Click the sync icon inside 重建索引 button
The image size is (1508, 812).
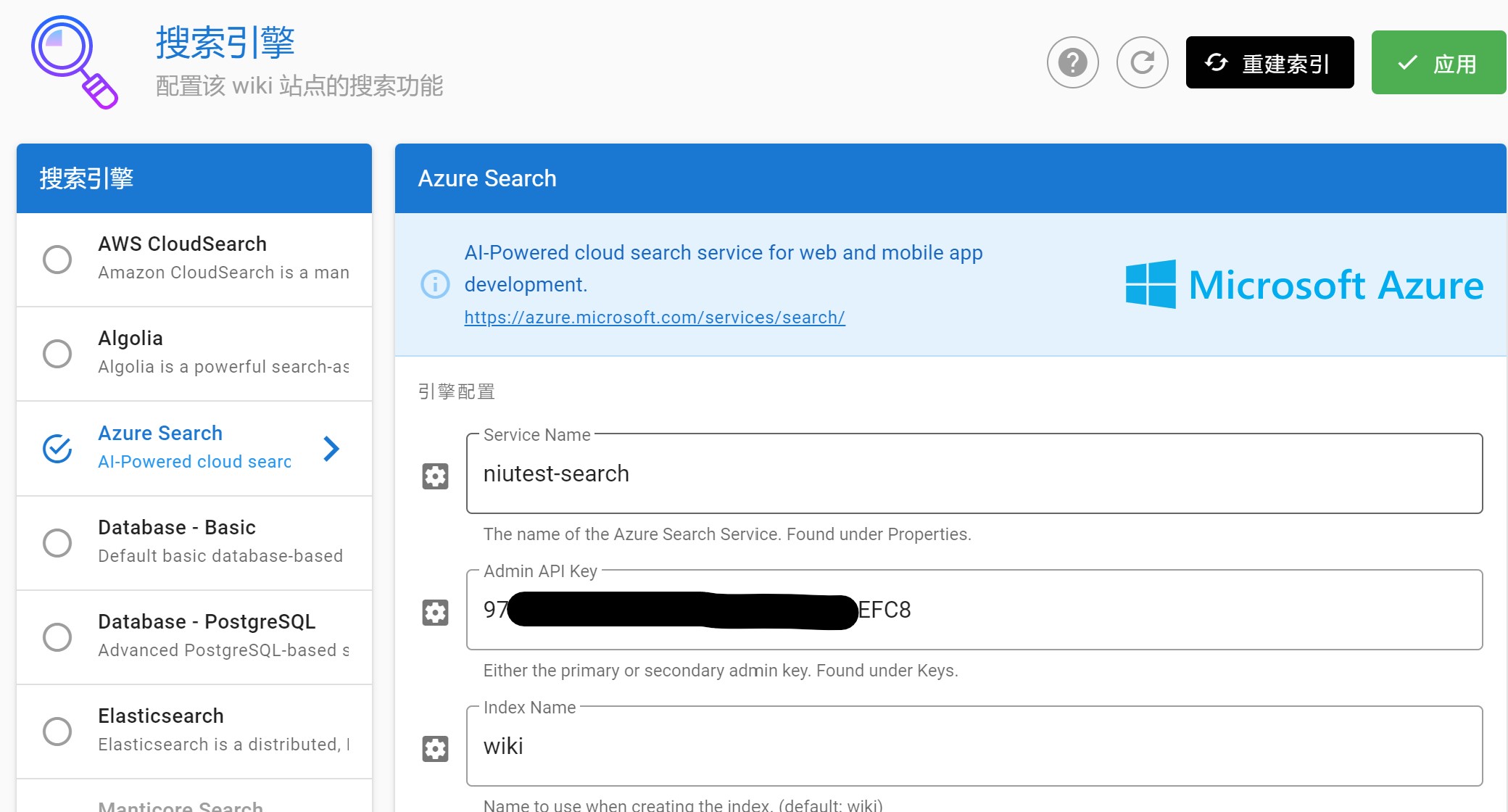tap(1218, 62)
